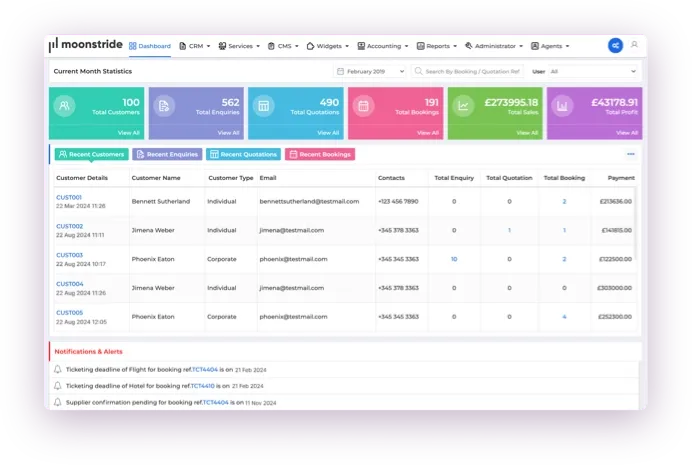Open customer CUST002 link
Image resolution: width=692 pixels, height=465 pixels.
point(69,226)
